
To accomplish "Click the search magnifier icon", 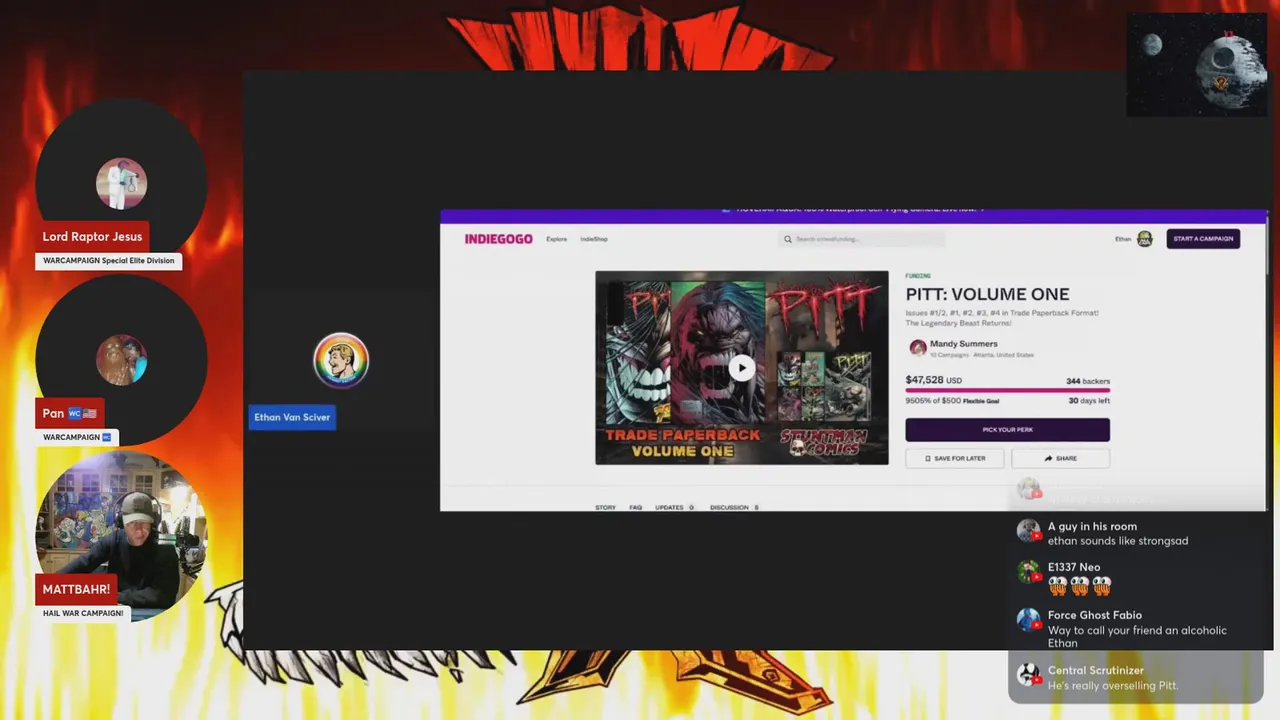I will [x=788, y=239].
